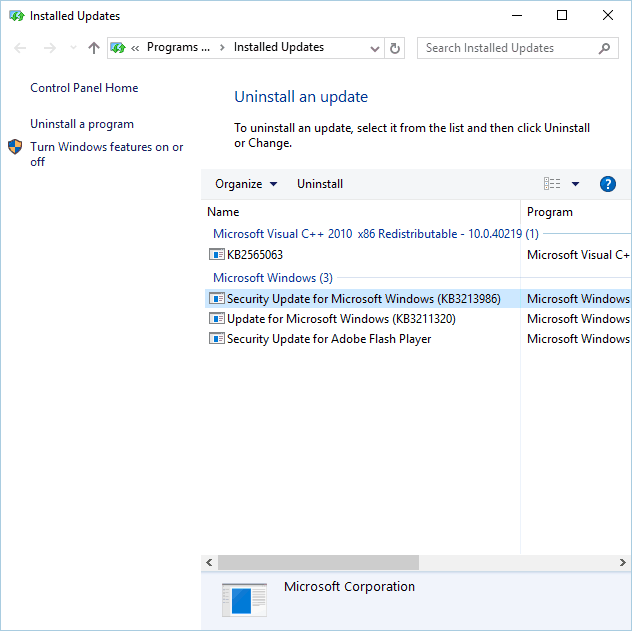Close the Installed Updates window
The image size is (632, 631).
pyautogui.click(x=608, y=16)
